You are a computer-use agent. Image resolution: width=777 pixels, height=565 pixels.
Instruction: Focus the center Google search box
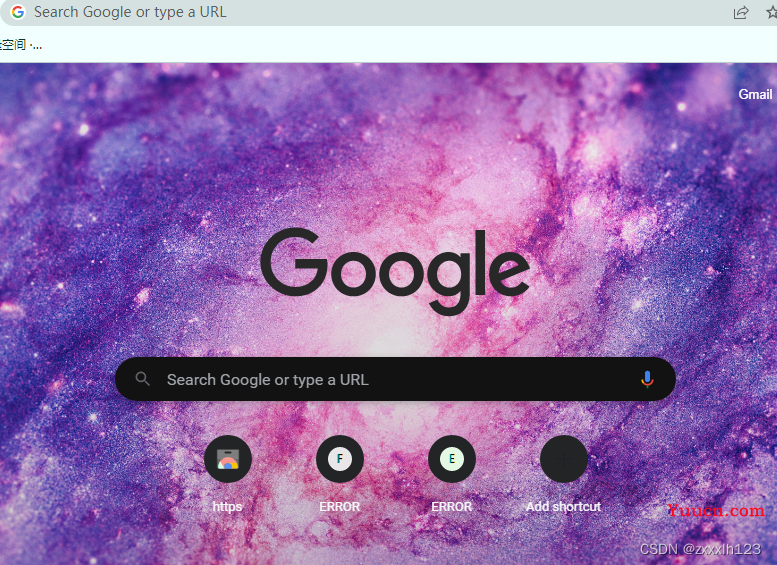(x=395, y=379)
